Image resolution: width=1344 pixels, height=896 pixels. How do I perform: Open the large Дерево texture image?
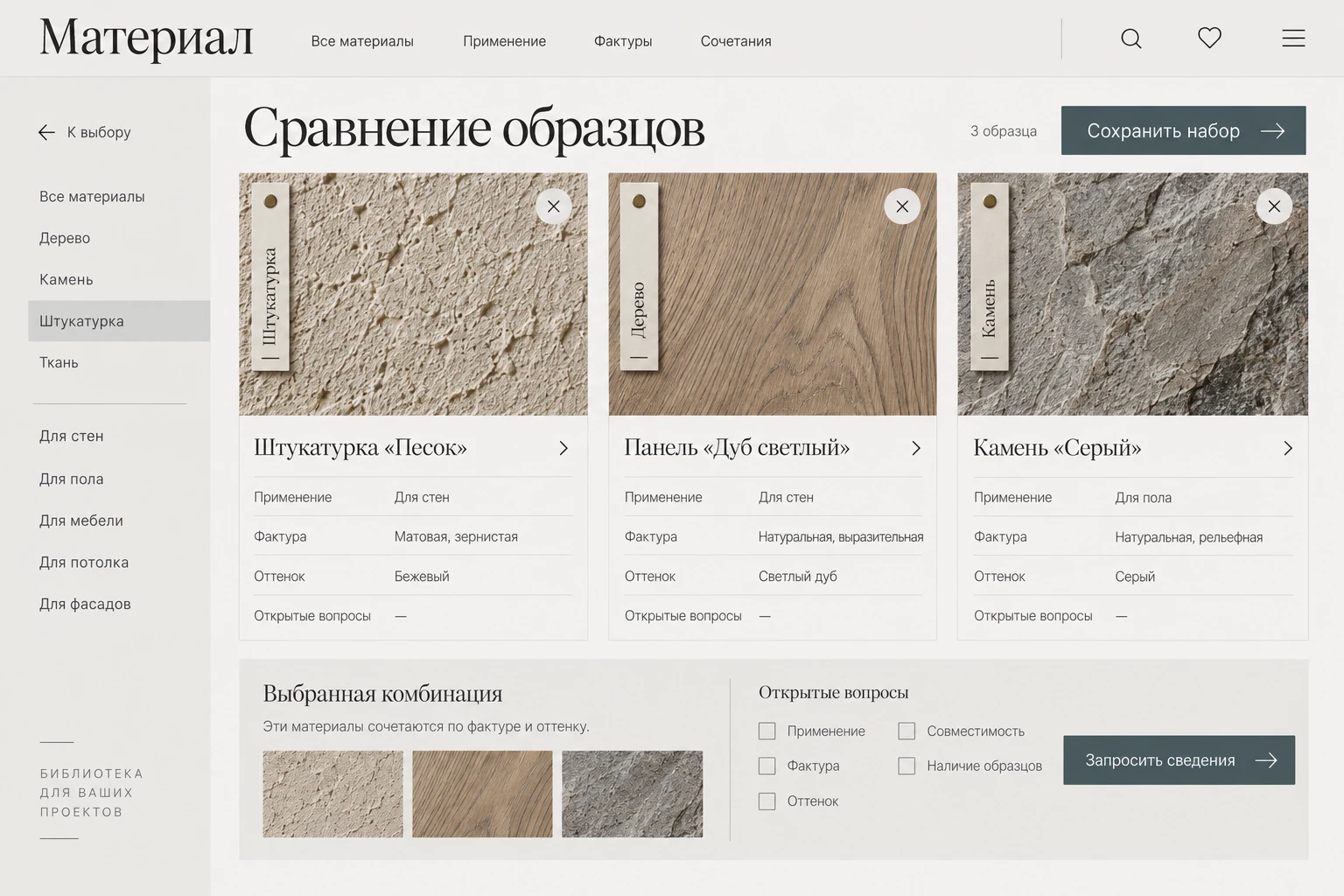(x=773, y=294)
